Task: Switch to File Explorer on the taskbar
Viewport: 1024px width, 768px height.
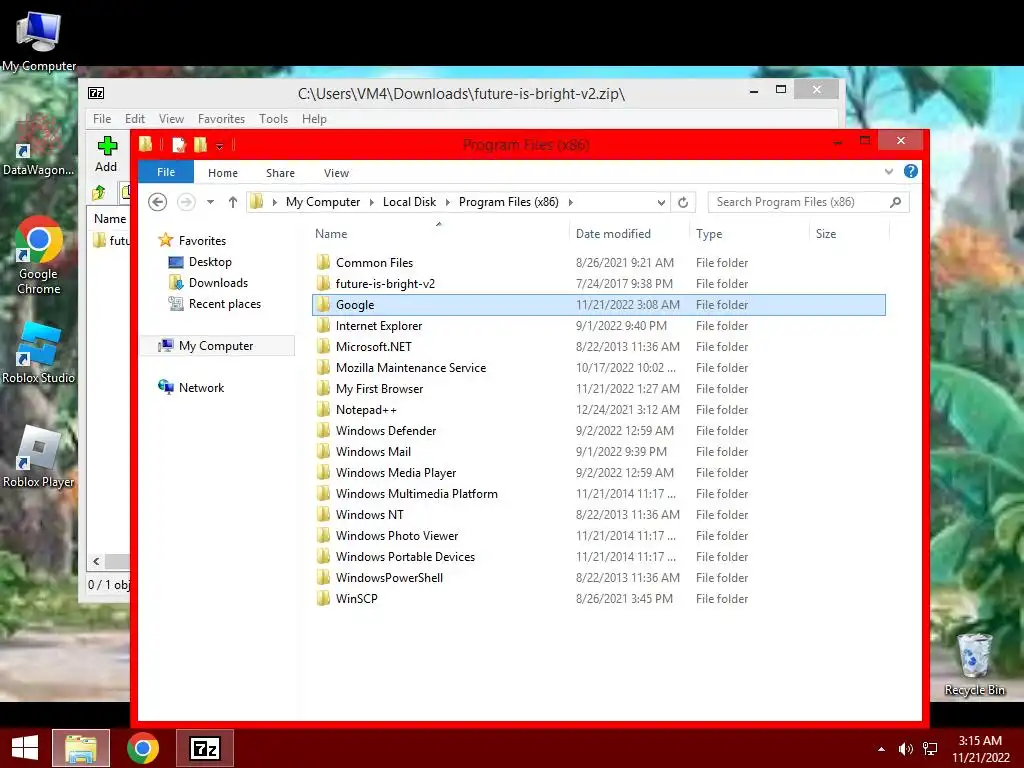Action: point(81,748)
